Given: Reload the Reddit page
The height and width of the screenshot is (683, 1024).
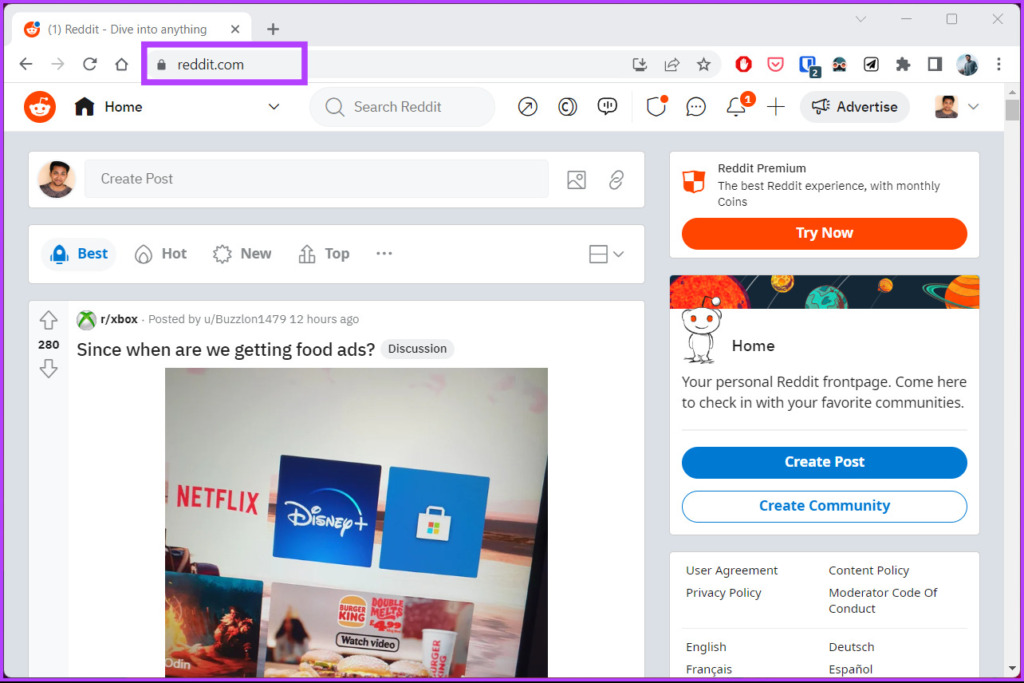Looking at the screenshot, I should coord(90,64).
